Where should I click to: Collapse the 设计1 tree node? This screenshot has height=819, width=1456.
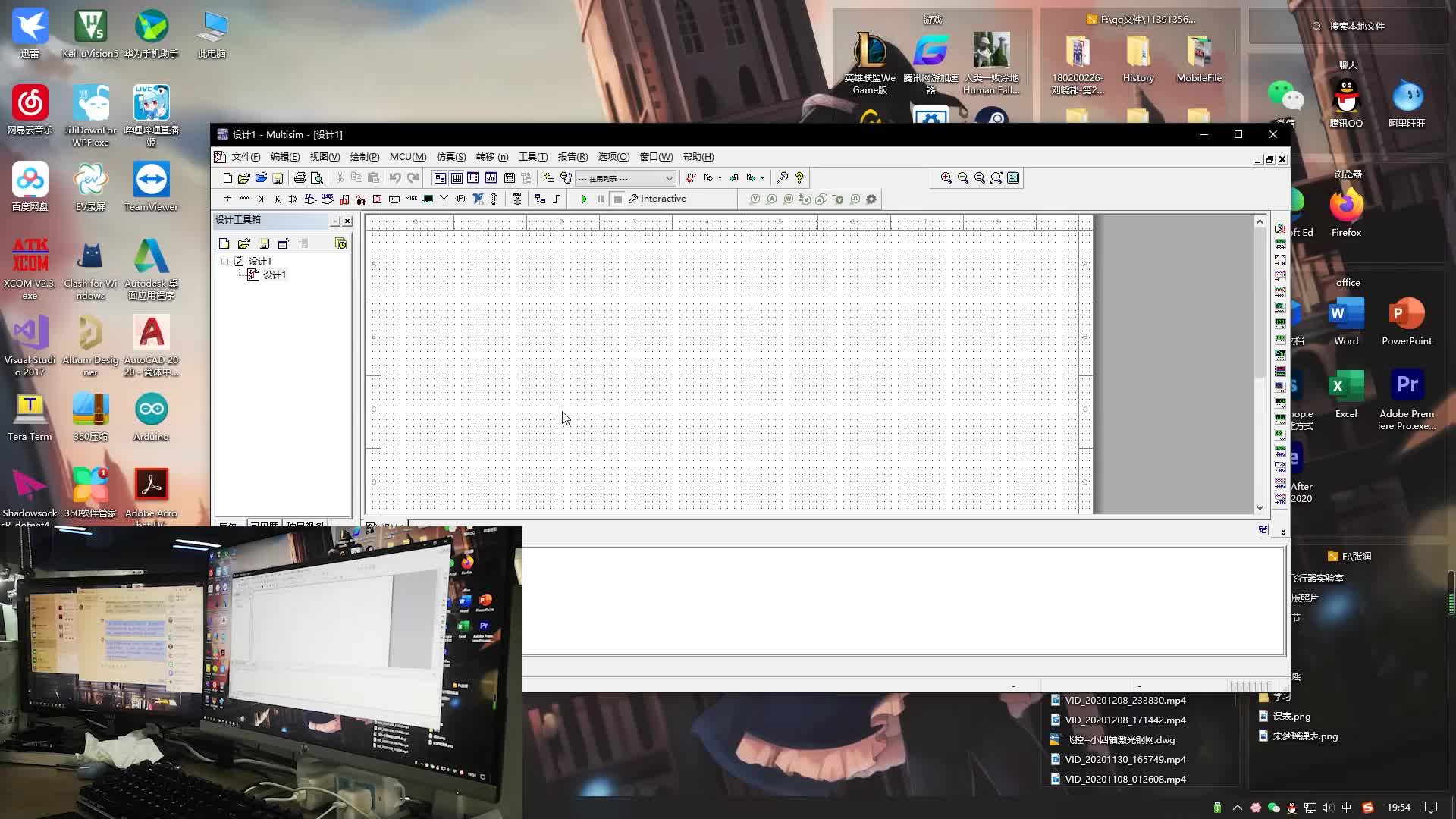[x=224, y=262]
